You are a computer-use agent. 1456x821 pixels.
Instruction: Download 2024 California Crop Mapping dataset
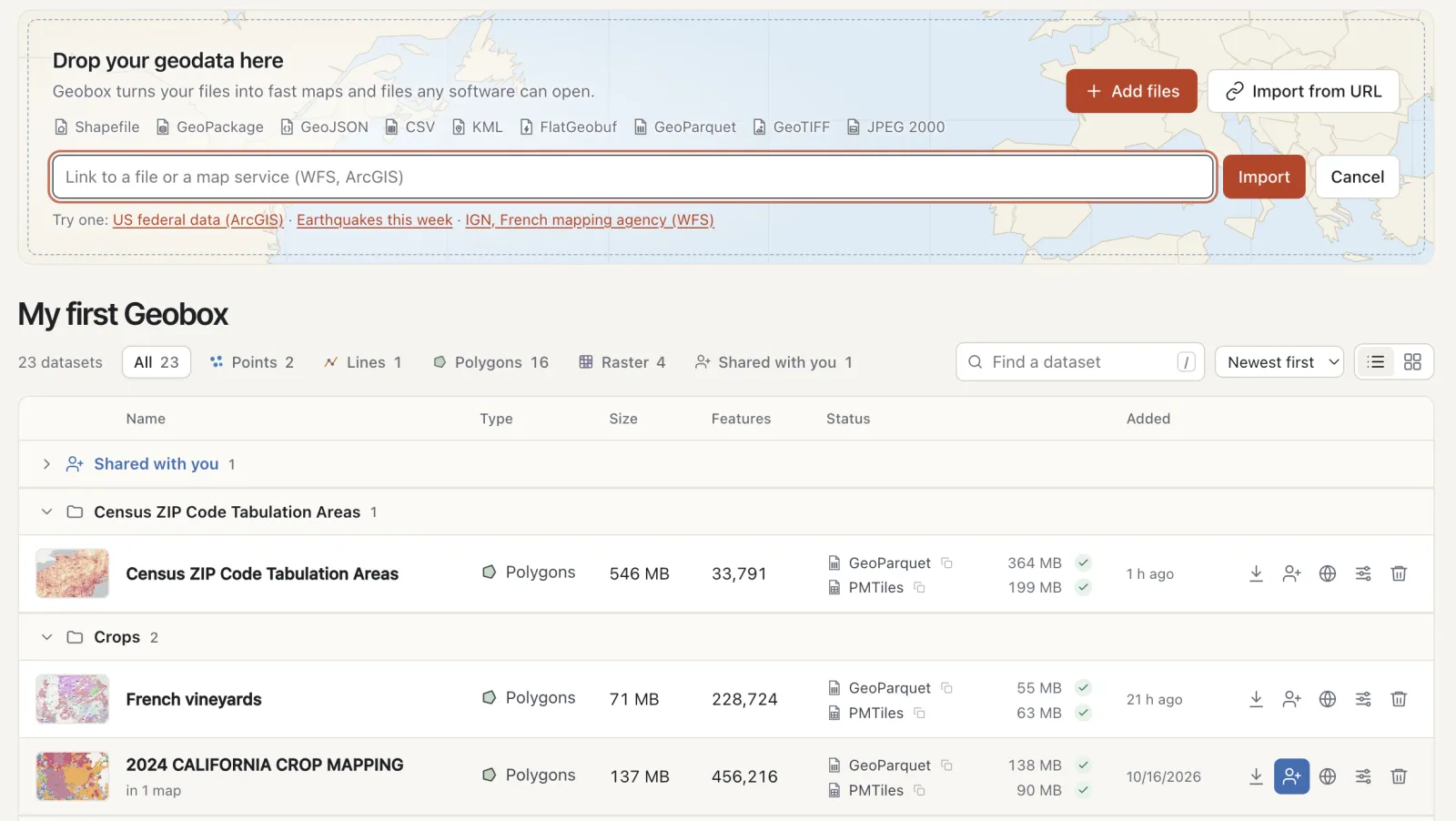[1256, 776]
